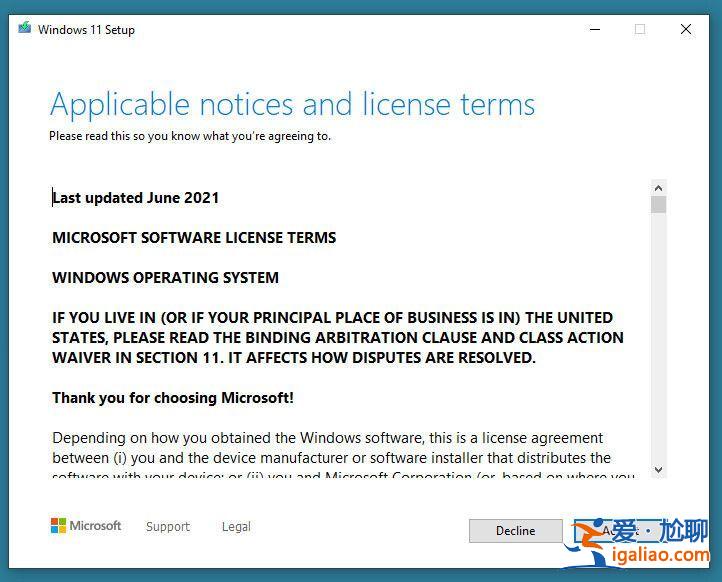Click the Windows 11 Setup title icon
Viewport: 722px width, 582px height.
click(x=24, y=29)
